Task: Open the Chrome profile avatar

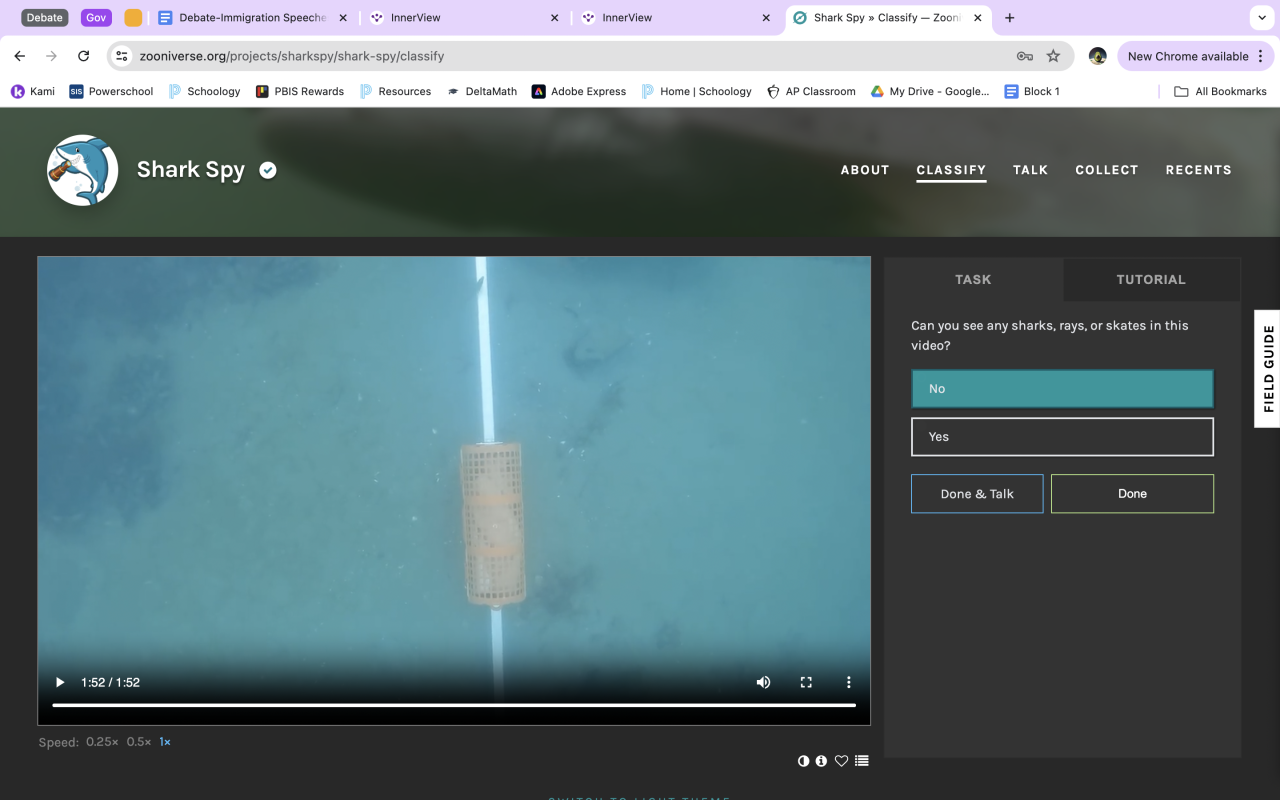Action: (1097, 56)
